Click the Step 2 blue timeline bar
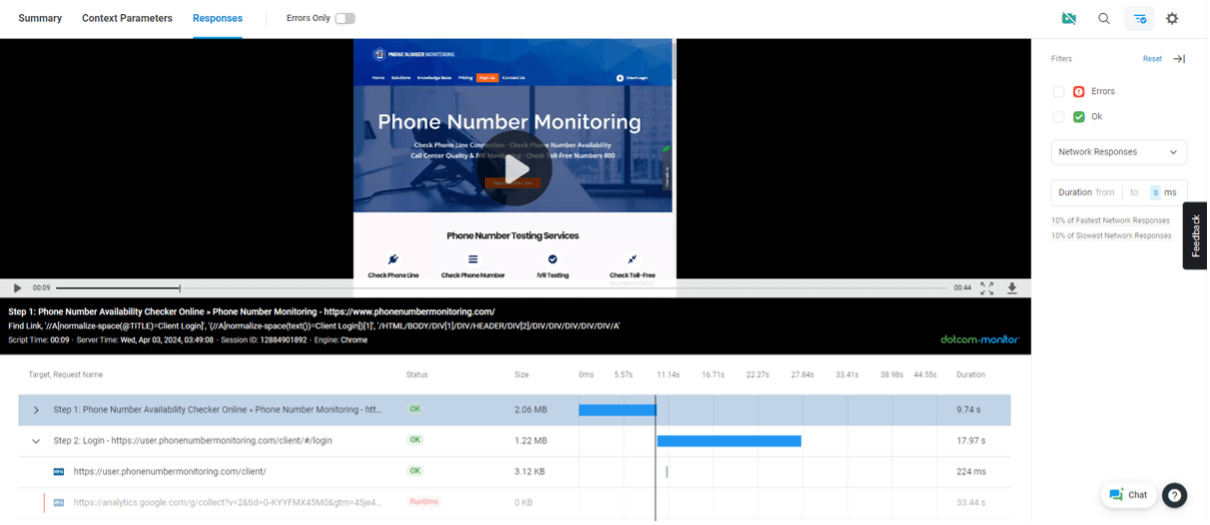 (729, 441)
